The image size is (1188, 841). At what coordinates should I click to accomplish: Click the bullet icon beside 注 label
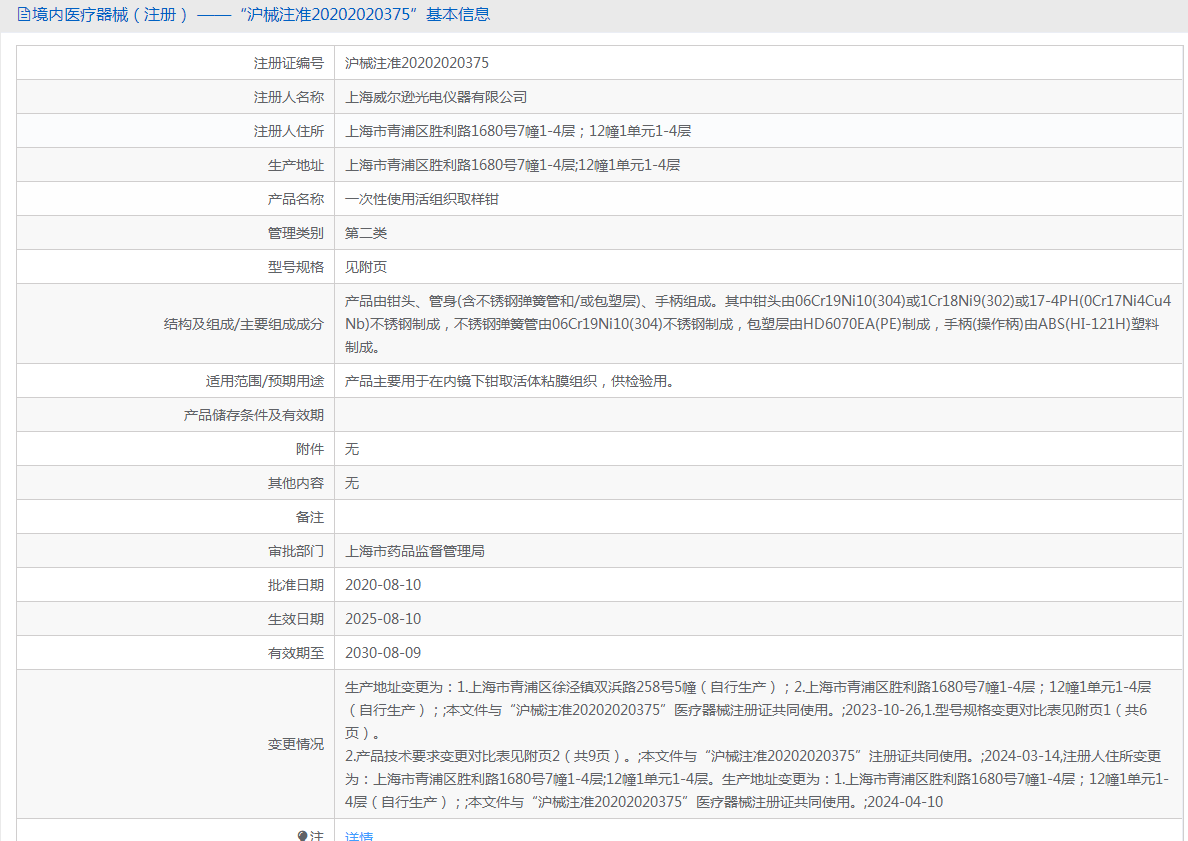(302, 835)
